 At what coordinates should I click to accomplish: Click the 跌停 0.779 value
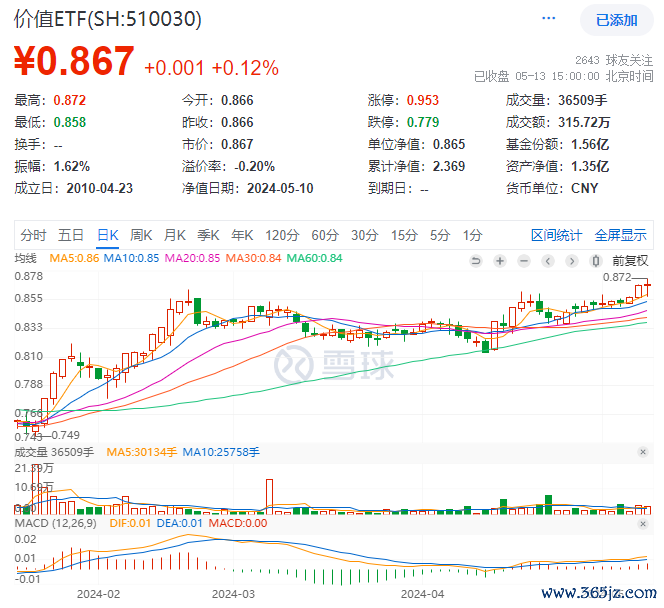pyautogui.click(x=423, y=122)
